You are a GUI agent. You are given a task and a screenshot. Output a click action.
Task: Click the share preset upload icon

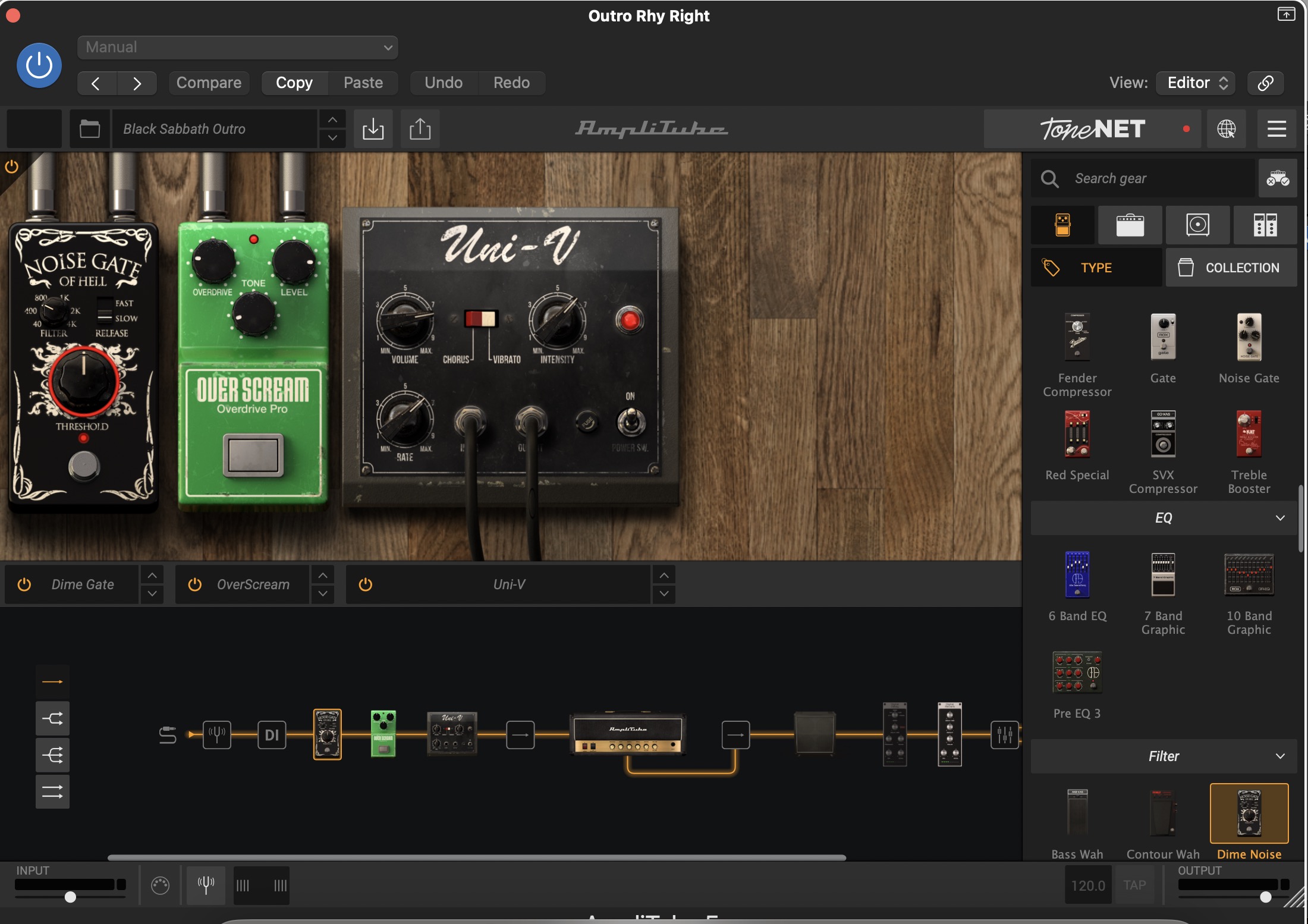420,129
